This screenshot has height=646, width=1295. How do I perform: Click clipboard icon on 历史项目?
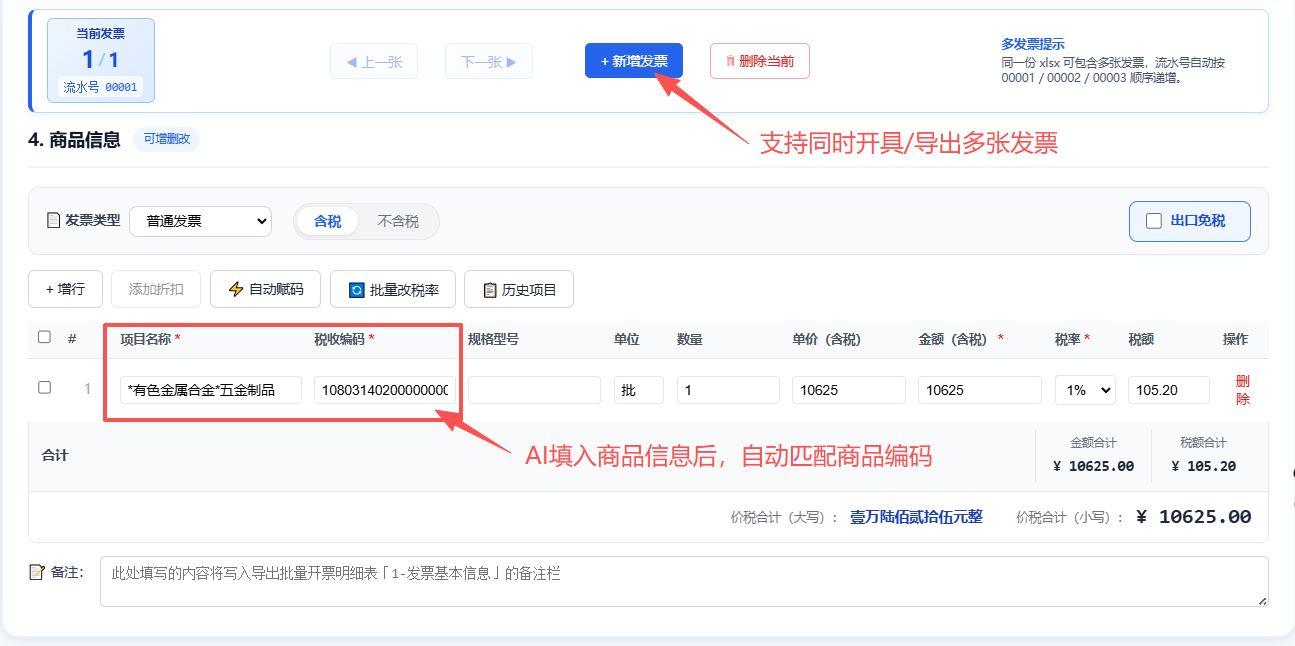coord(490,290)
